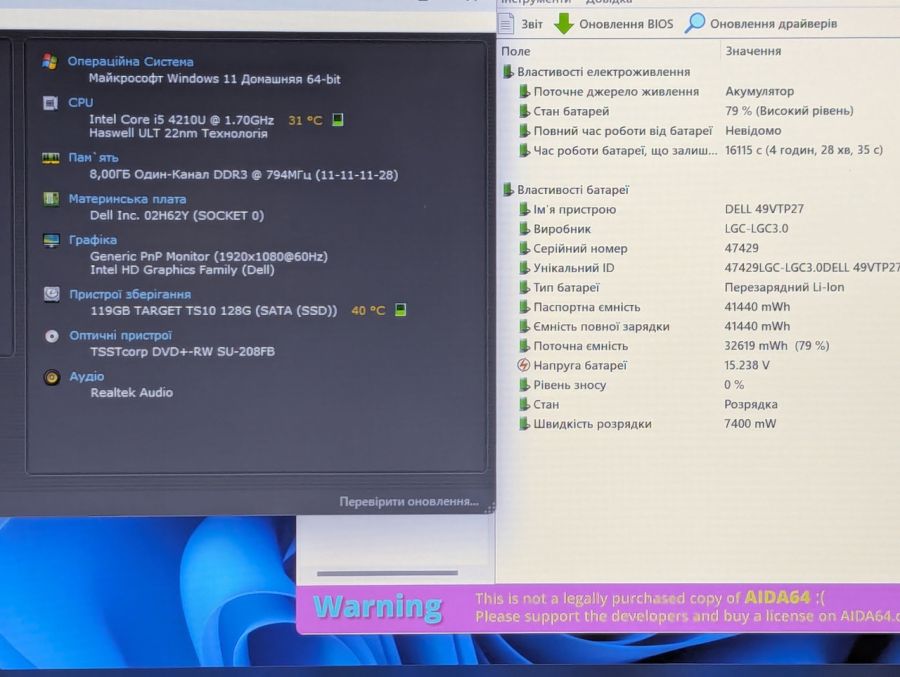The image size is (900, 677).
Task: Click RAM module icon in Speccy
Action: tap(51, 158)
